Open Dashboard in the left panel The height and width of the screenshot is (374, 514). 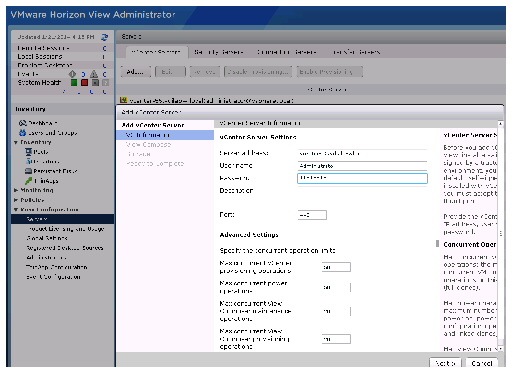43,123
